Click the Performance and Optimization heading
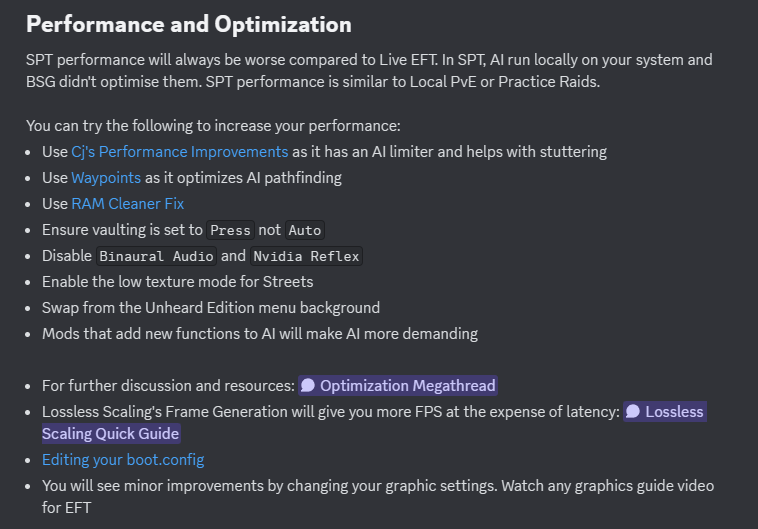 tap(189, 24)
